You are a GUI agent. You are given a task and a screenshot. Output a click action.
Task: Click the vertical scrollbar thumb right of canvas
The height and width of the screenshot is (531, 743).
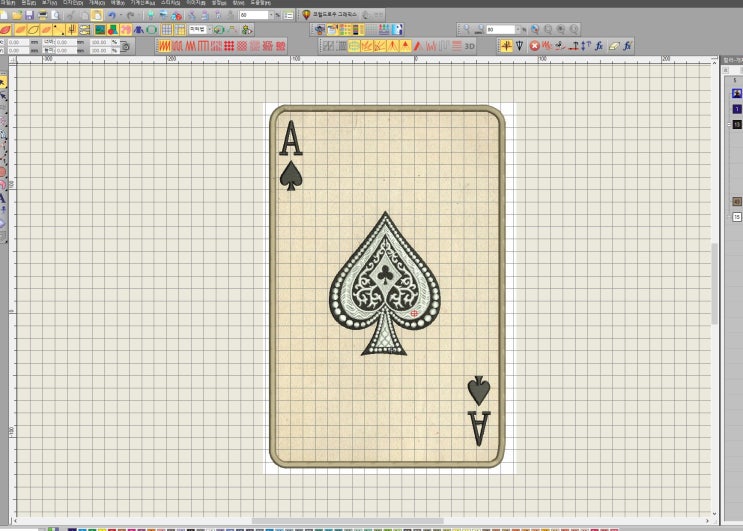[x=714, y=284]
